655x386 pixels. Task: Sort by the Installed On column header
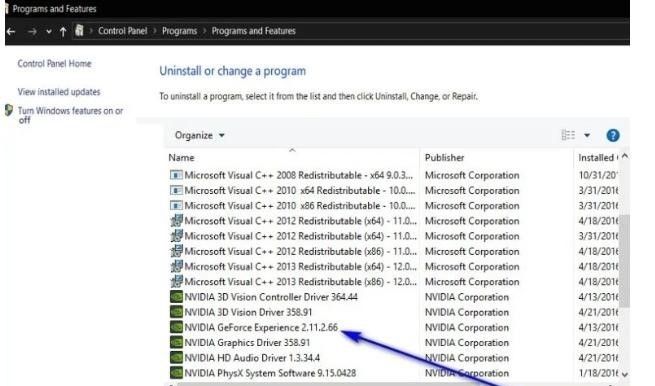point(598,158)
